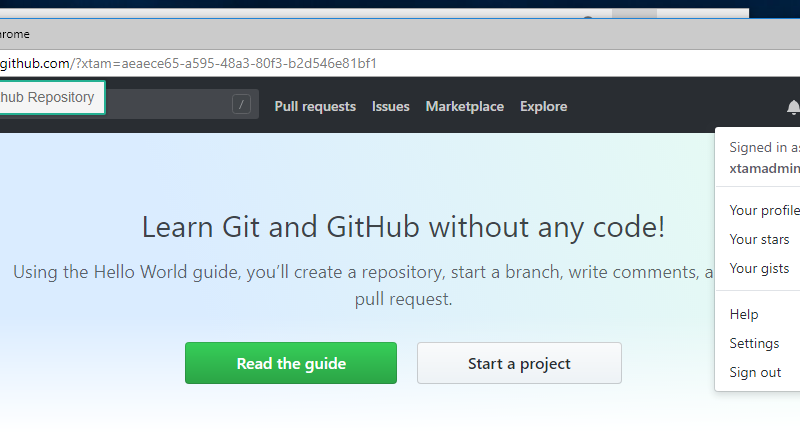Click the 'hub Repository' tooltip box
Viewport: 800px width, 438px height.
pos(50,97)
